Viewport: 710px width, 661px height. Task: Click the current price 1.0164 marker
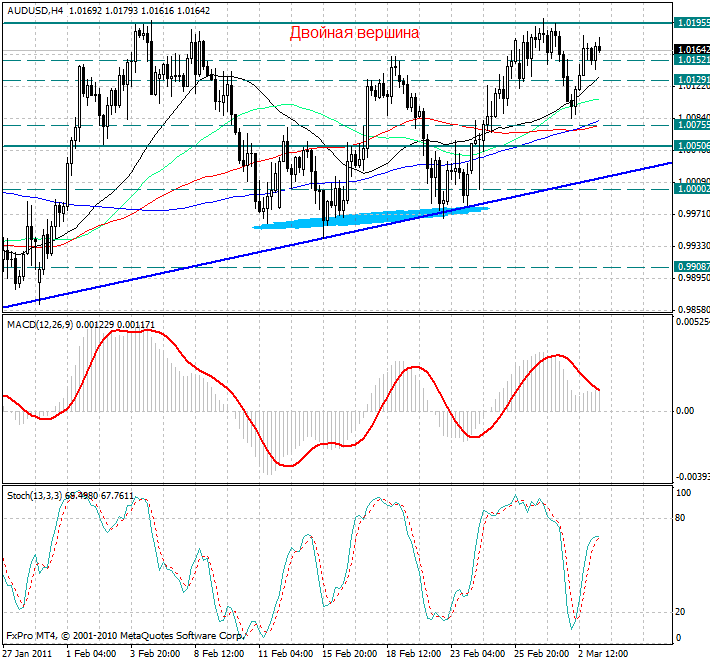(691, 49)
